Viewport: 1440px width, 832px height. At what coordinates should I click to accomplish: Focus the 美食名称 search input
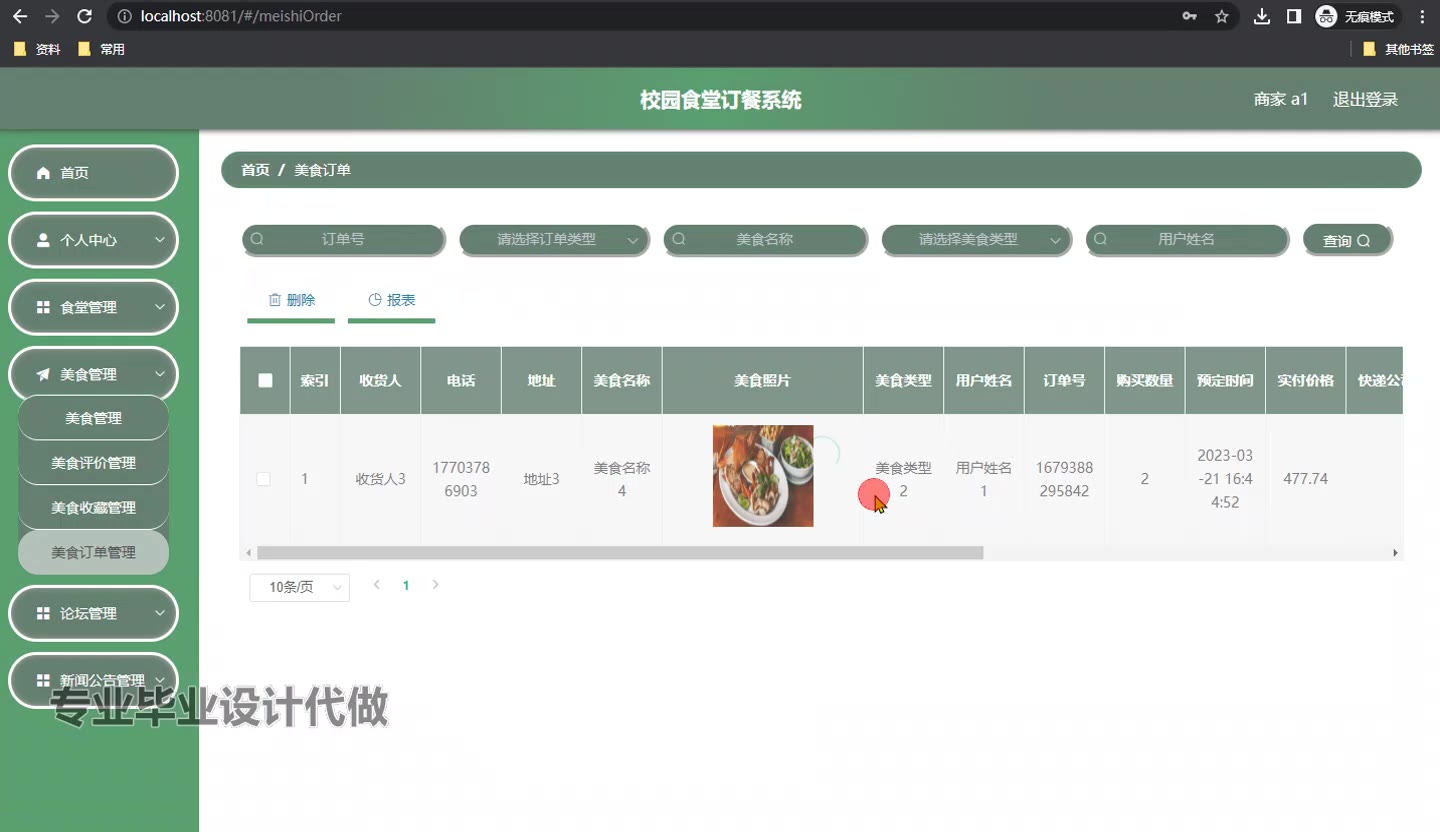click(x=765, y=239)
